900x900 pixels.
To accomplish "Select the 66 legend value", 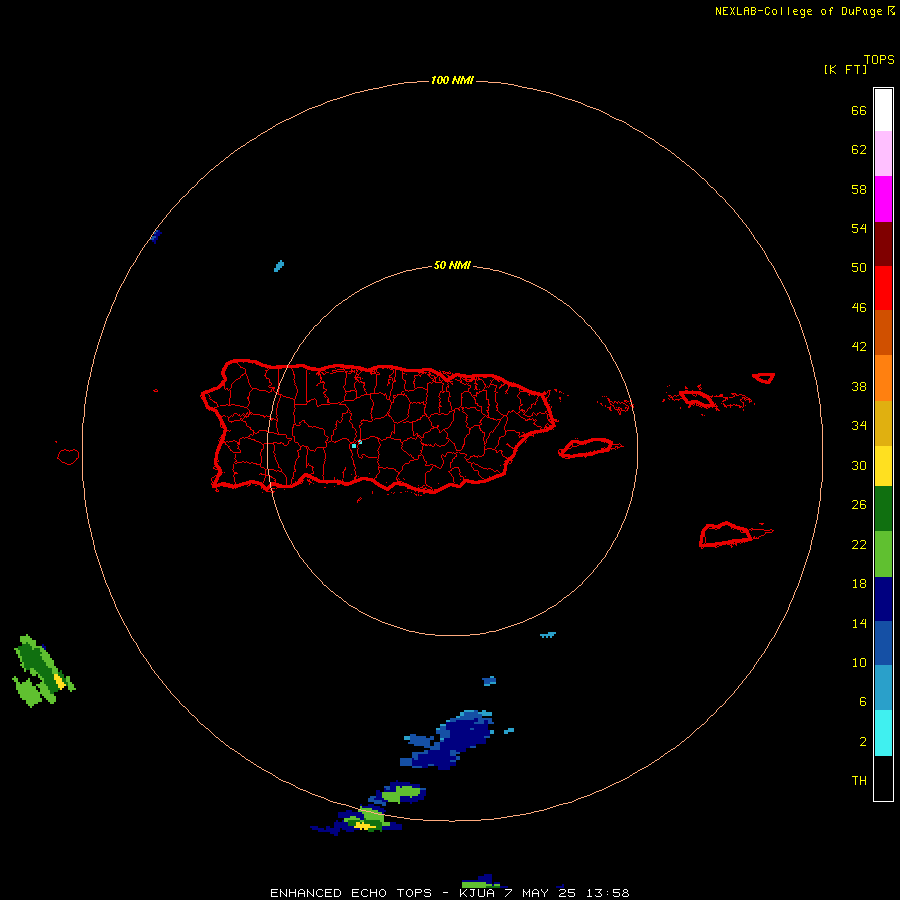I will 859,110.
